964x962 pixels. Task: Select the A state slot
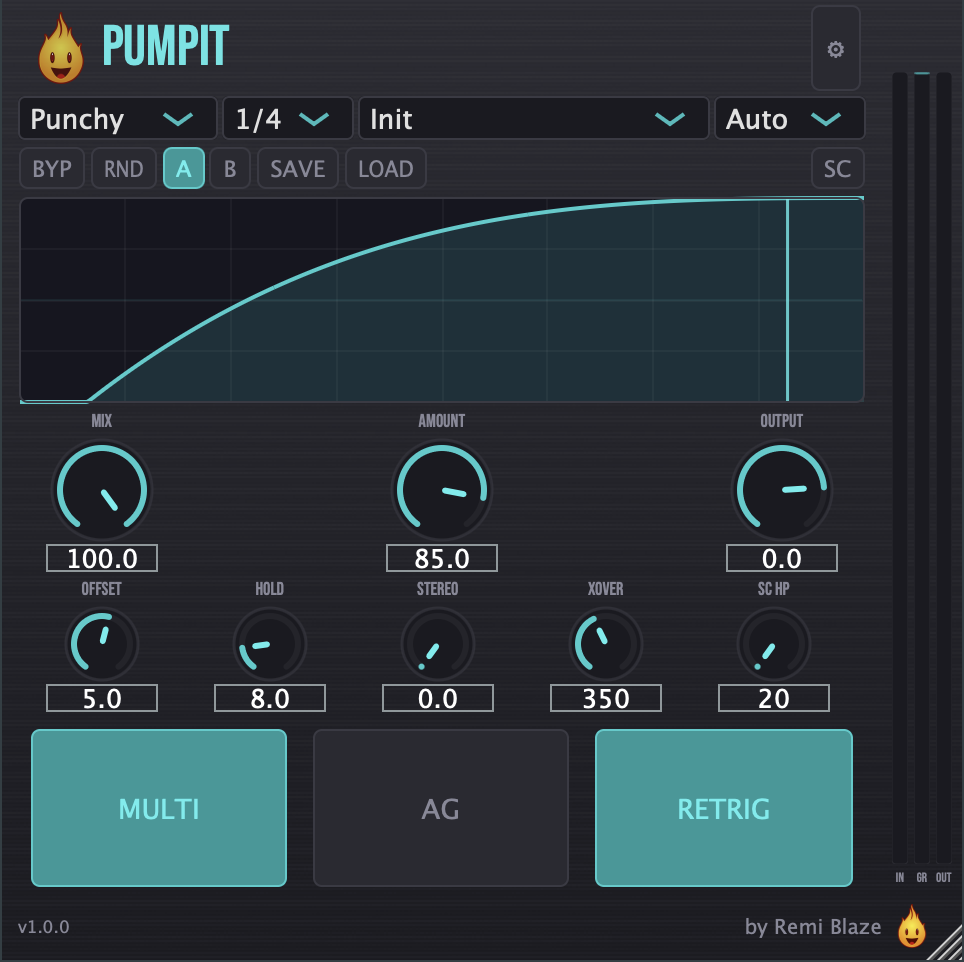coord(184,168)
